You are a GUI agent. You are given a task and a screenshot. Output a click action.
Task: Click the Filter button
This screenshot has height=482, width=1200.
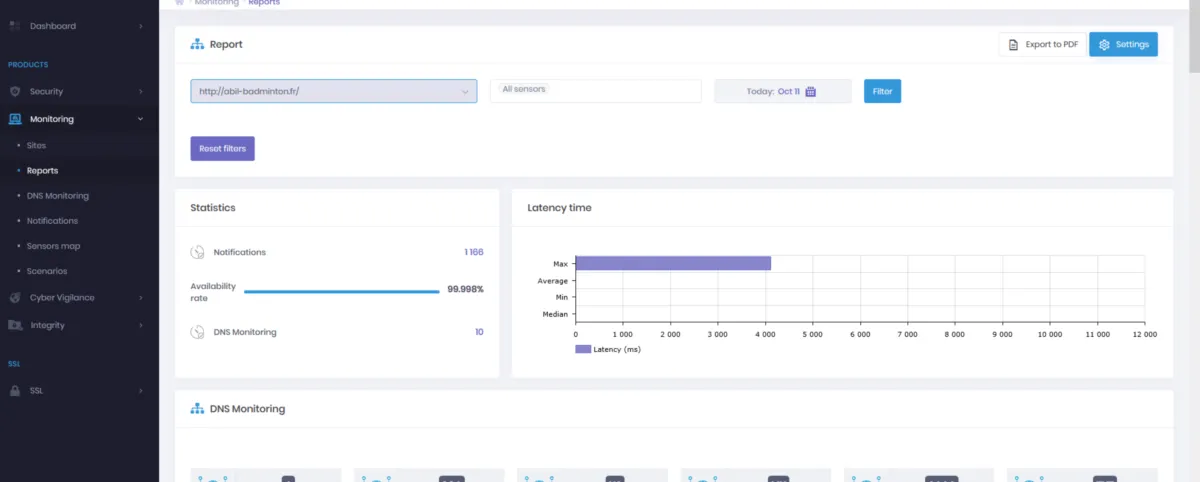[x=882, y=91]
